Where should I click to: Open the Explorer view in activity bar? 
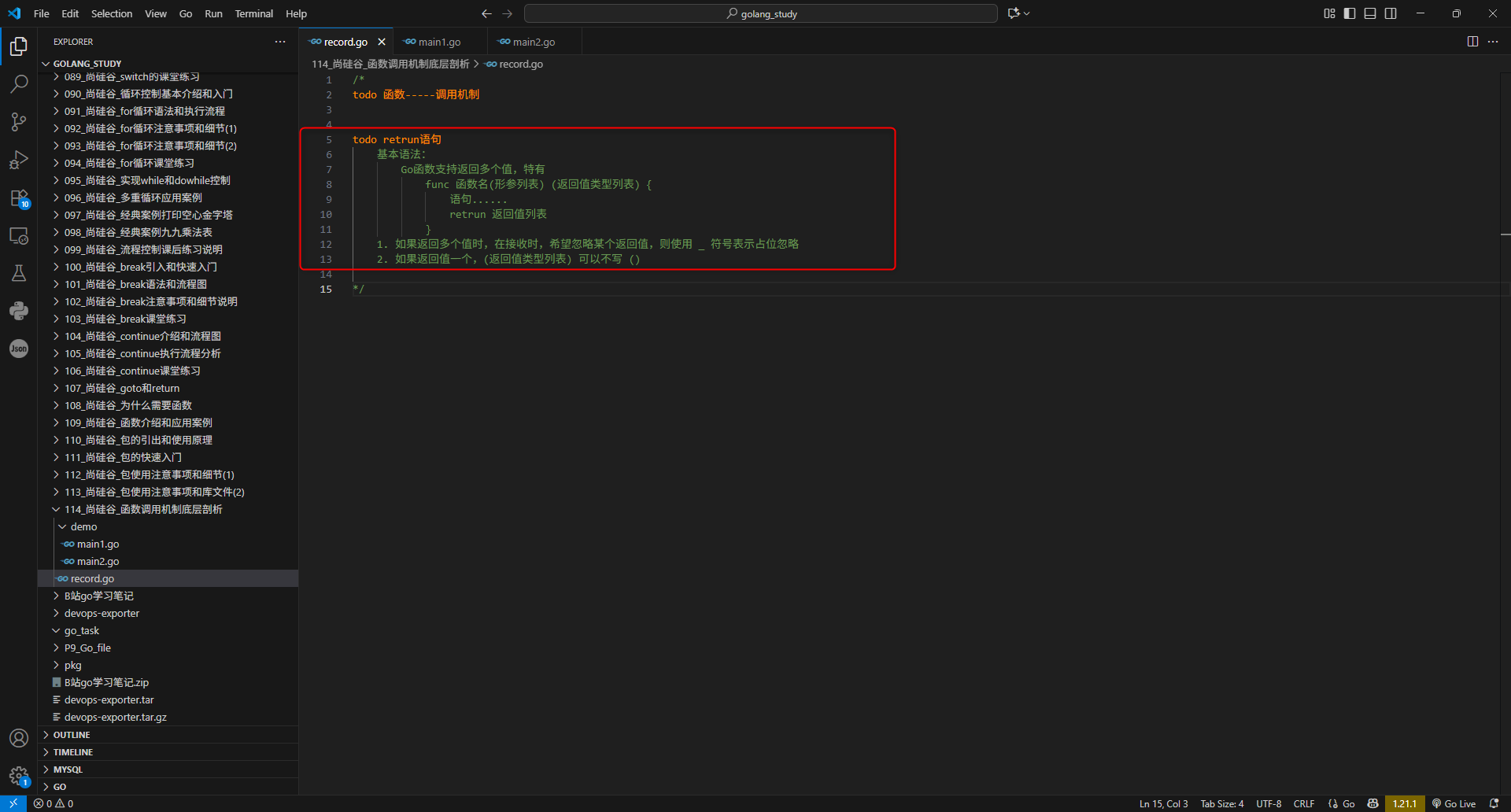tap(19, 46)
